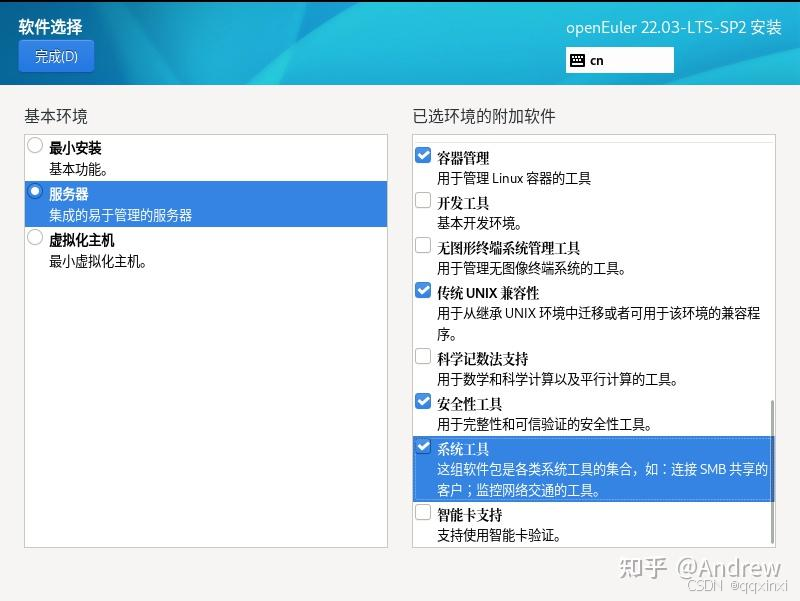Click the 容器管理 item title

pyautogui.click(x=463, y=158)
